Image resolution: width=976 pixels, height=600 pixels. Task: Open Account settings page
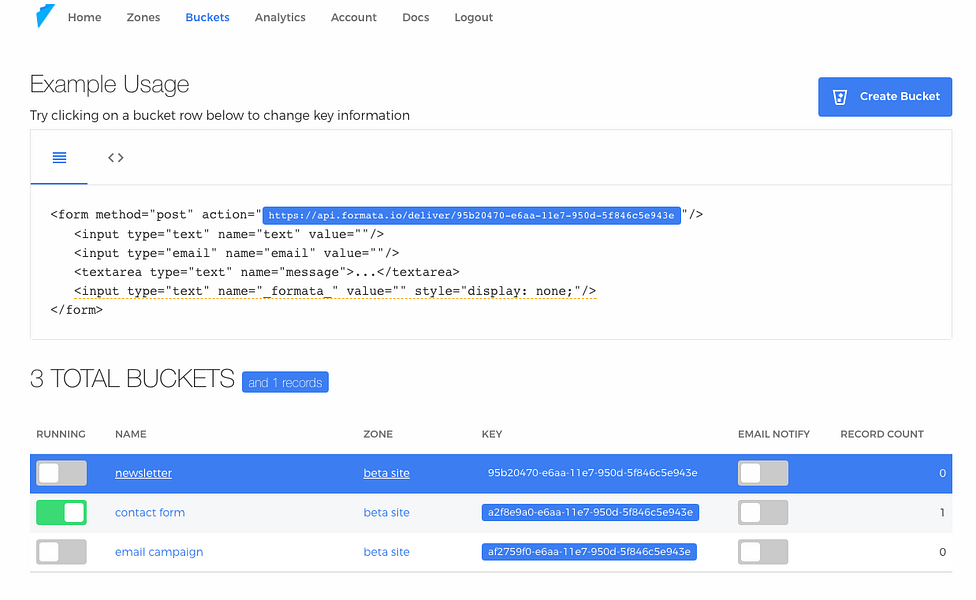tap(354, 17)
